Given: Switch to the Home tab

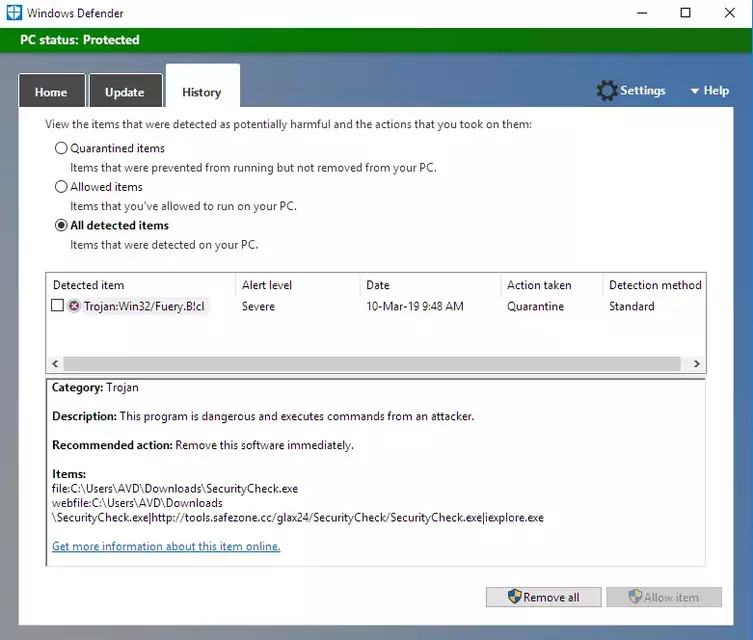Looking at the screenshot, I should coord(51,90).
